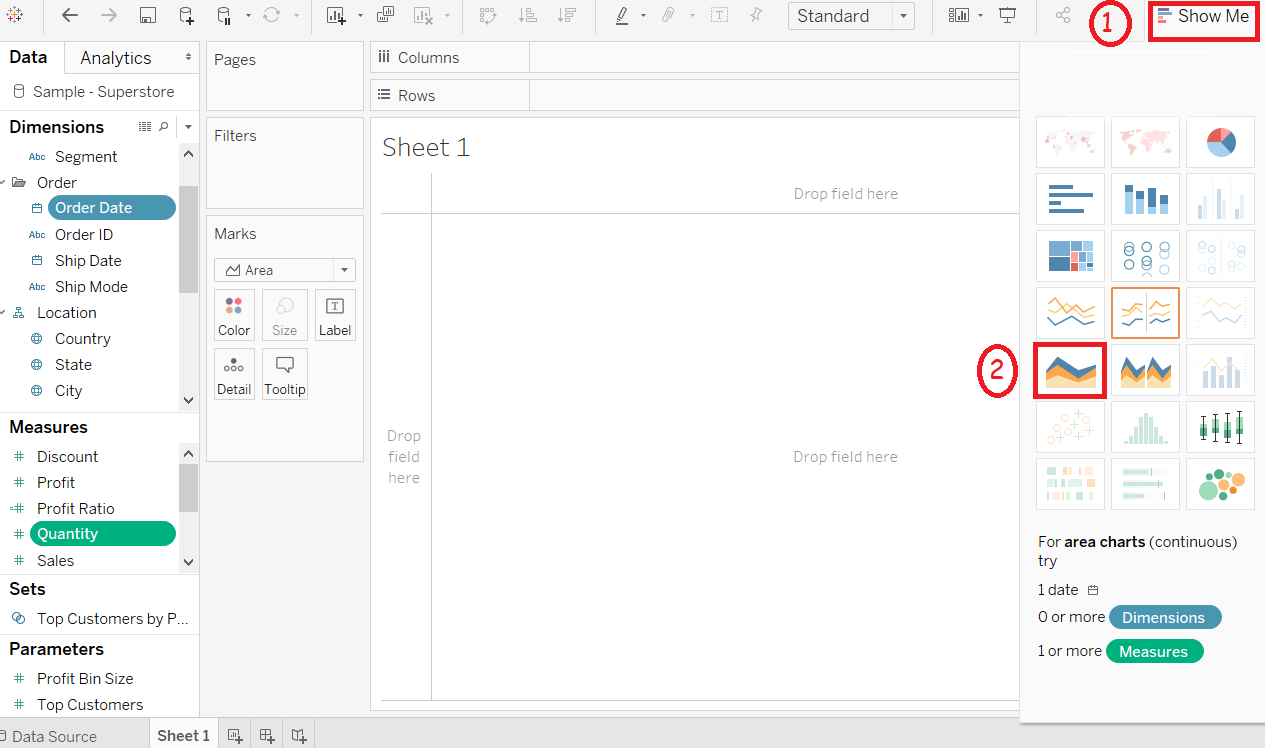Choose the discrete area chart thumbnail

pyautogui.click(x=1145, y=371)
